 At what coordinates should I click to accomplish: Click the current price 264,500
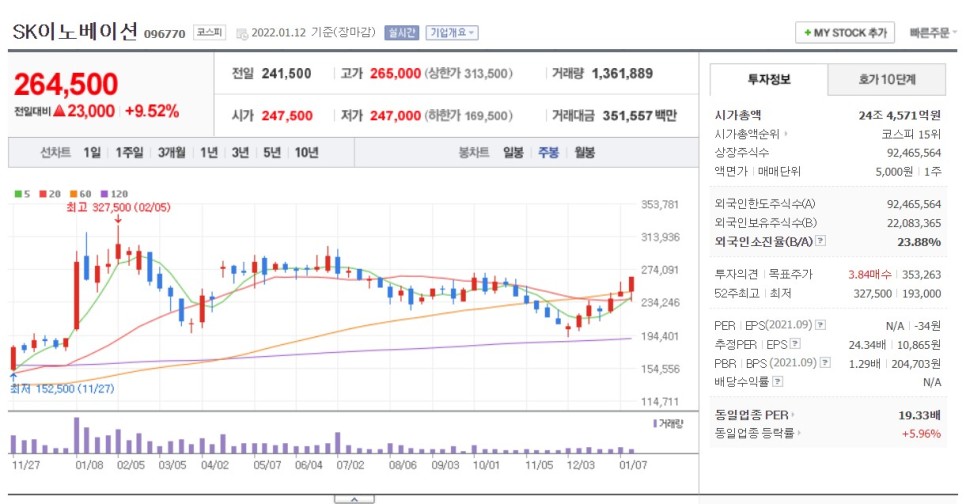66,84
